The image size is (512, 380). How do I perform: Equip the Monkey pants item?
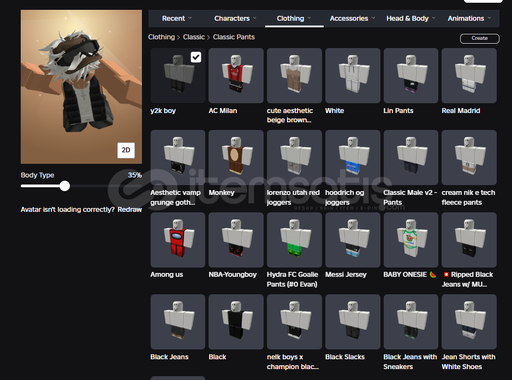click(x=236, y=157)
